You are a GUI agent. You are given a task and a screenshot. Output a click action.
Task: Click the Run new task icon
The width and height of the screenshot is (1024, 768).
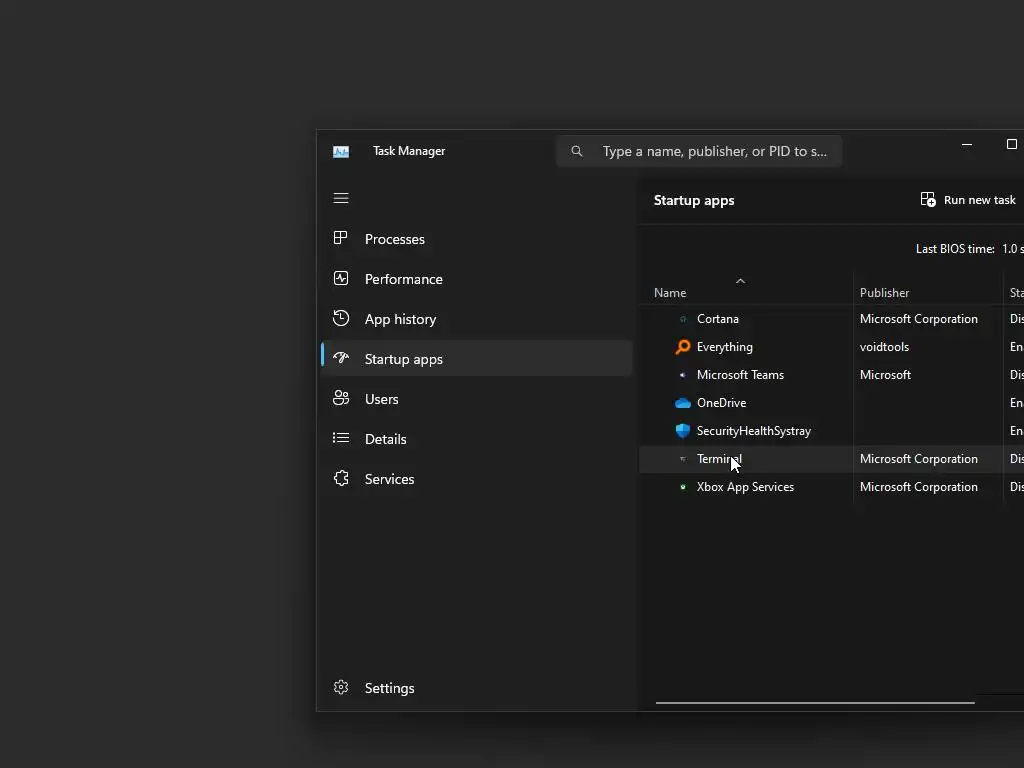coord(928,200)
